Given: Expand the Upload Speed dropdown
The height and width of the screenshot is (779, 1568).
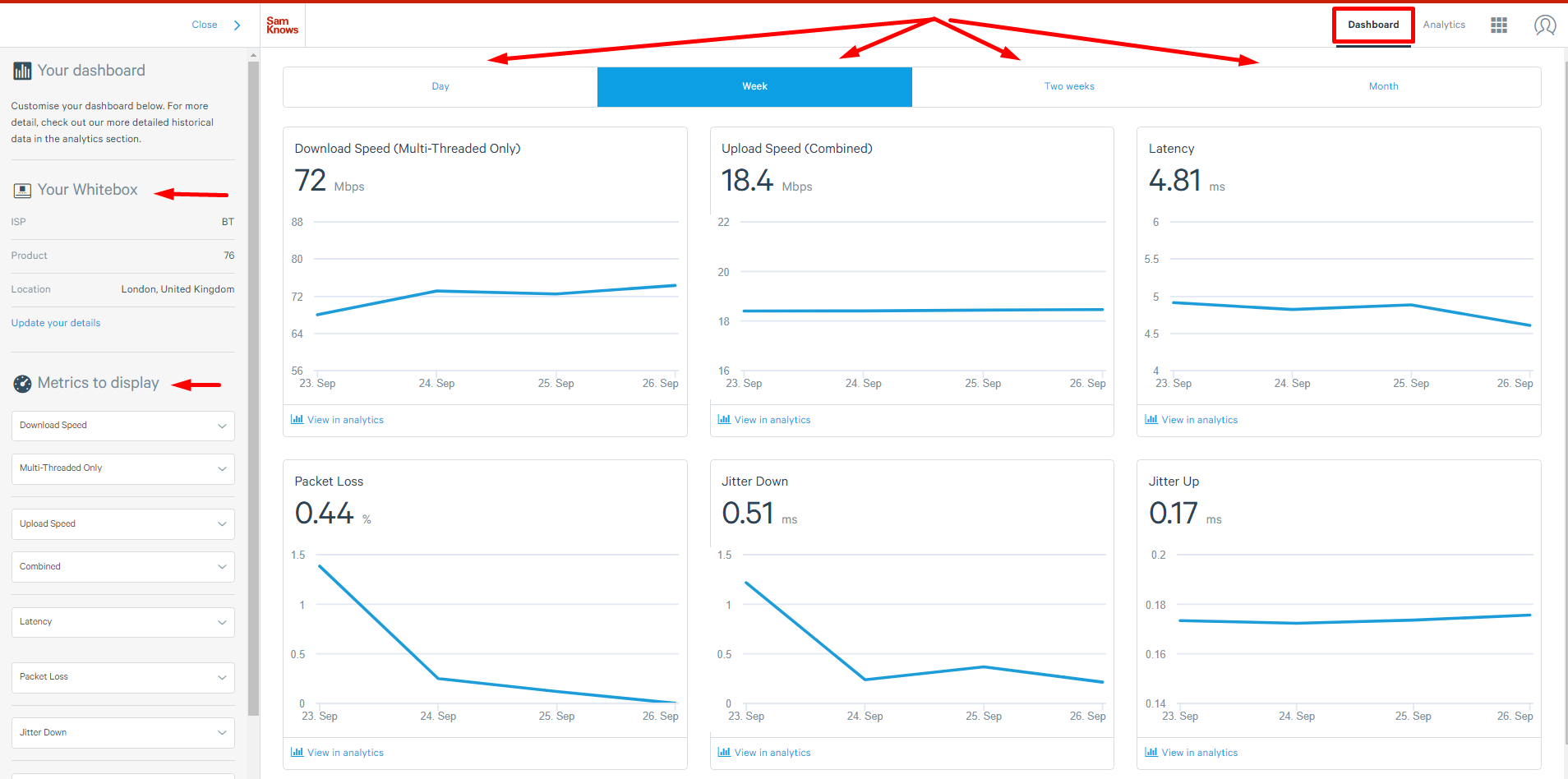Looking at the screenshot, I should point(122,524).
